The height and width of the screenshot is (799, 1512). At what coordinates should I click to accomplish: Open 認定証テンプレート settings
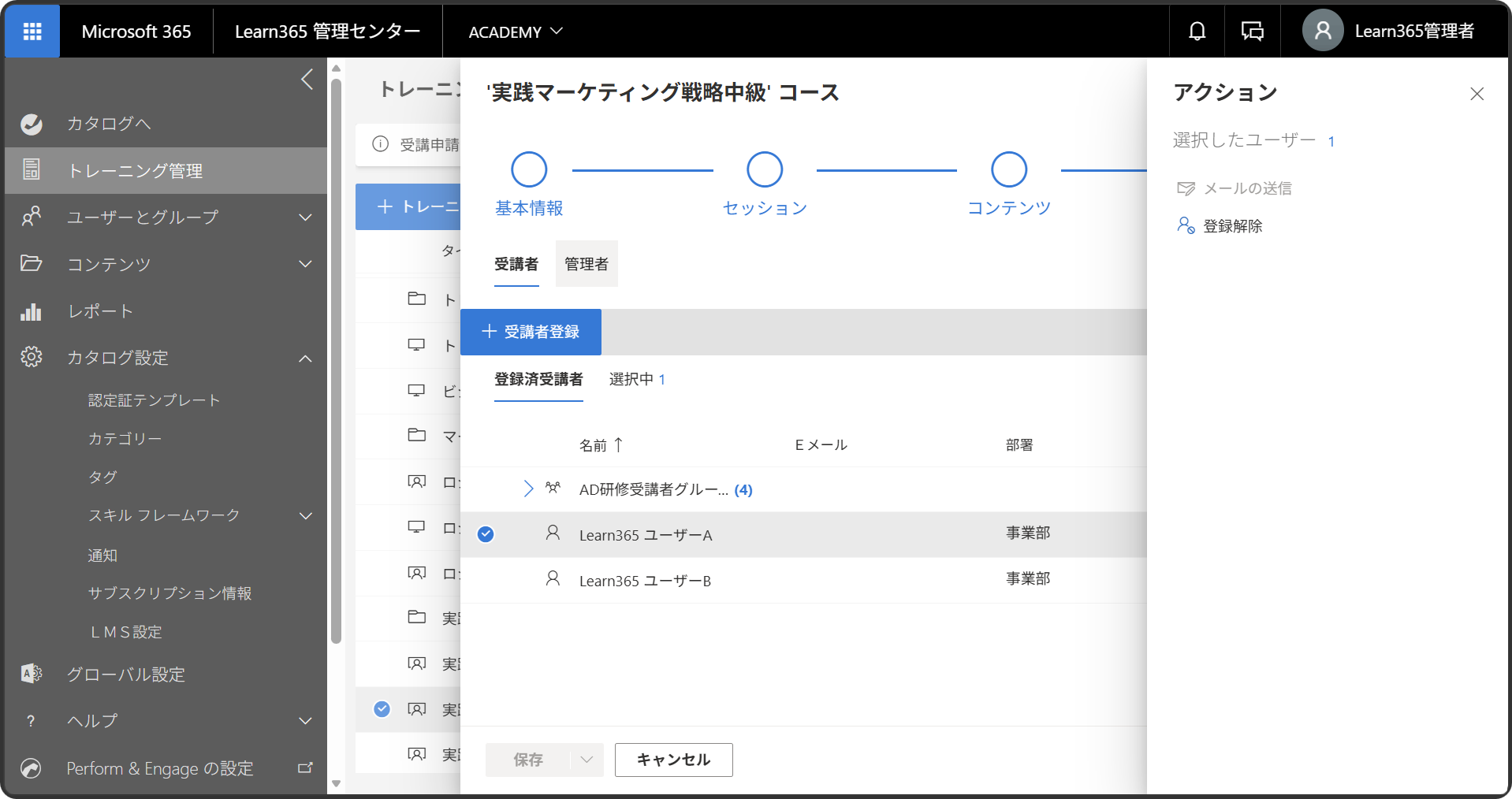pos(154,400)
